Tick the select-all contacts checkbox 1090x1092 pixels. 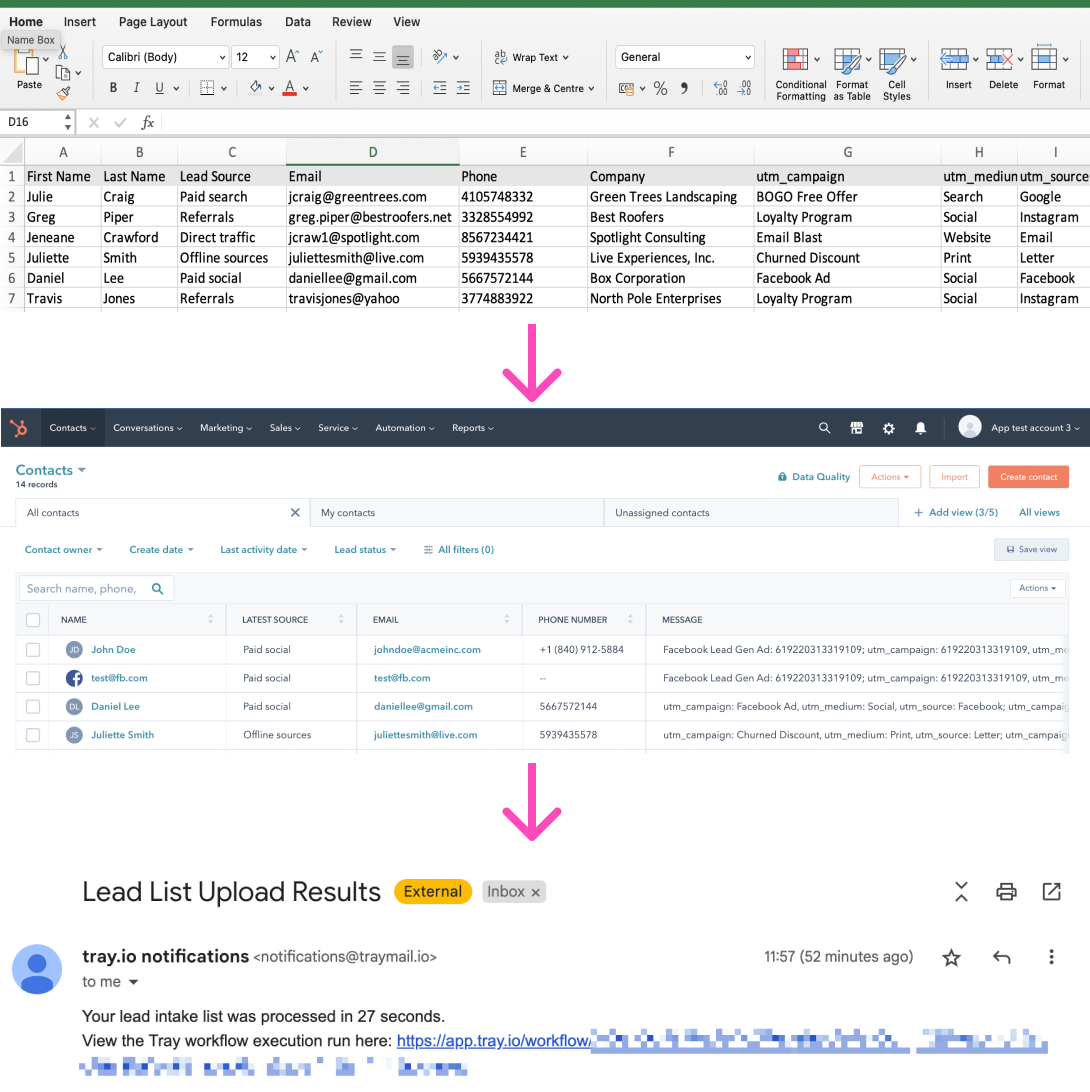[x=33, y=620]
